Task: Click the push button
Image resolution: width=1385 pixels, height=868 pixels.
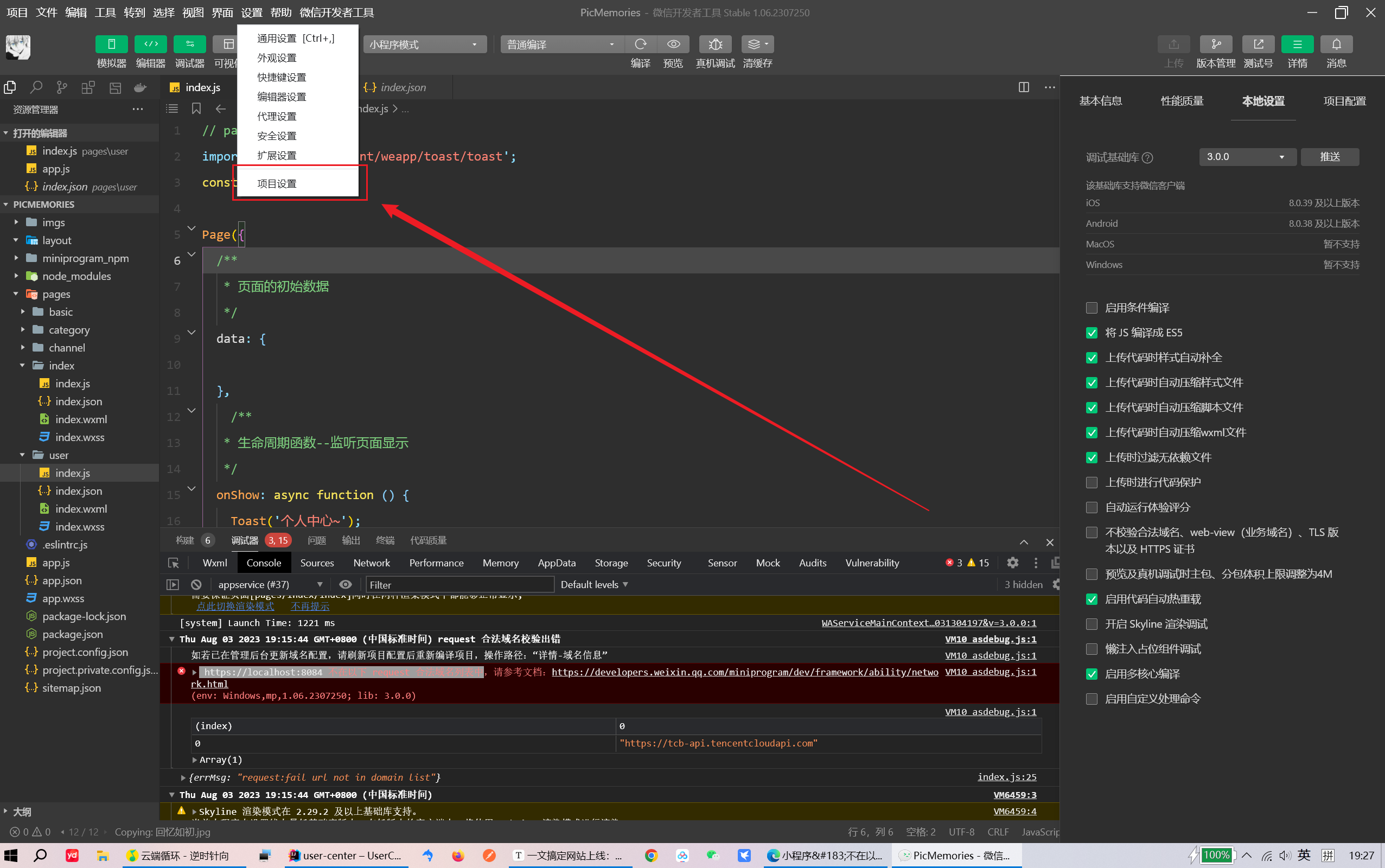Action: 1329,157
